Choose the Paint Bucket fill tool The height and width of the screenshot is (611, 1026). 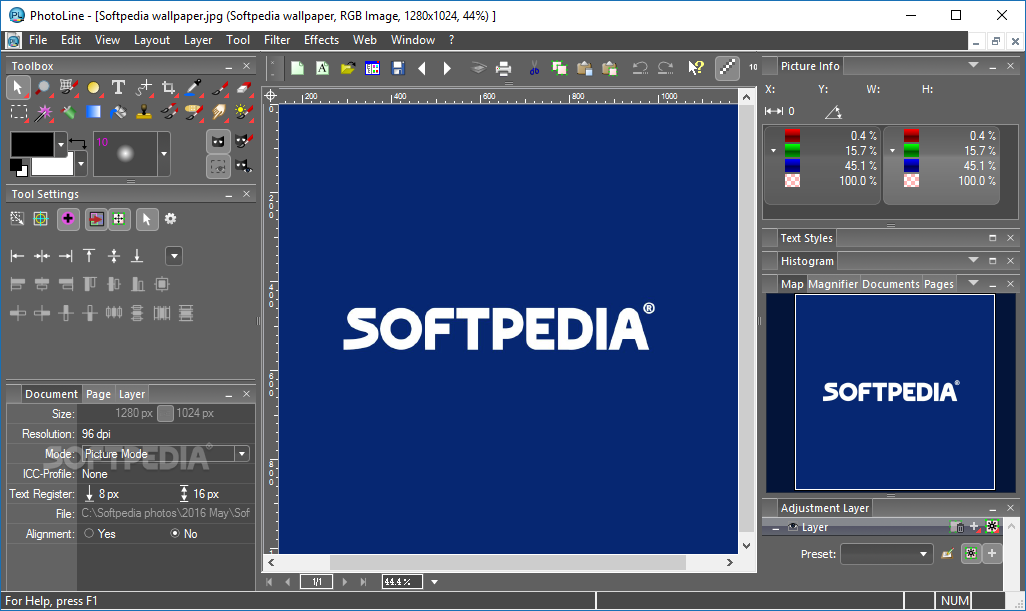(x=118, y=113)
